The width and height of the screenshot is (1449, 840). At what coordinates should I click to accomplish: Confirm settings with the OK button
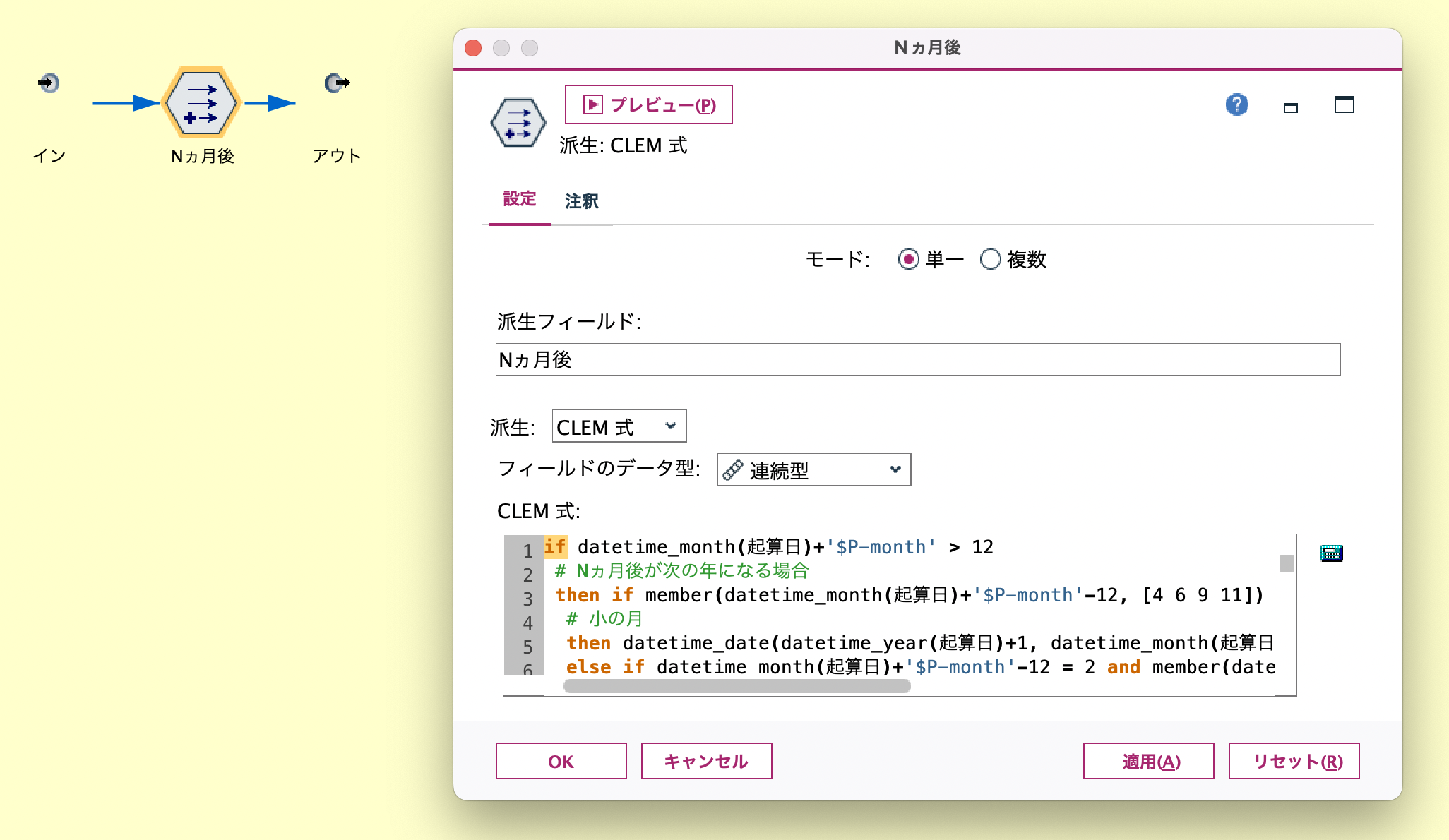pyautogui.click(x=561, y=761)
